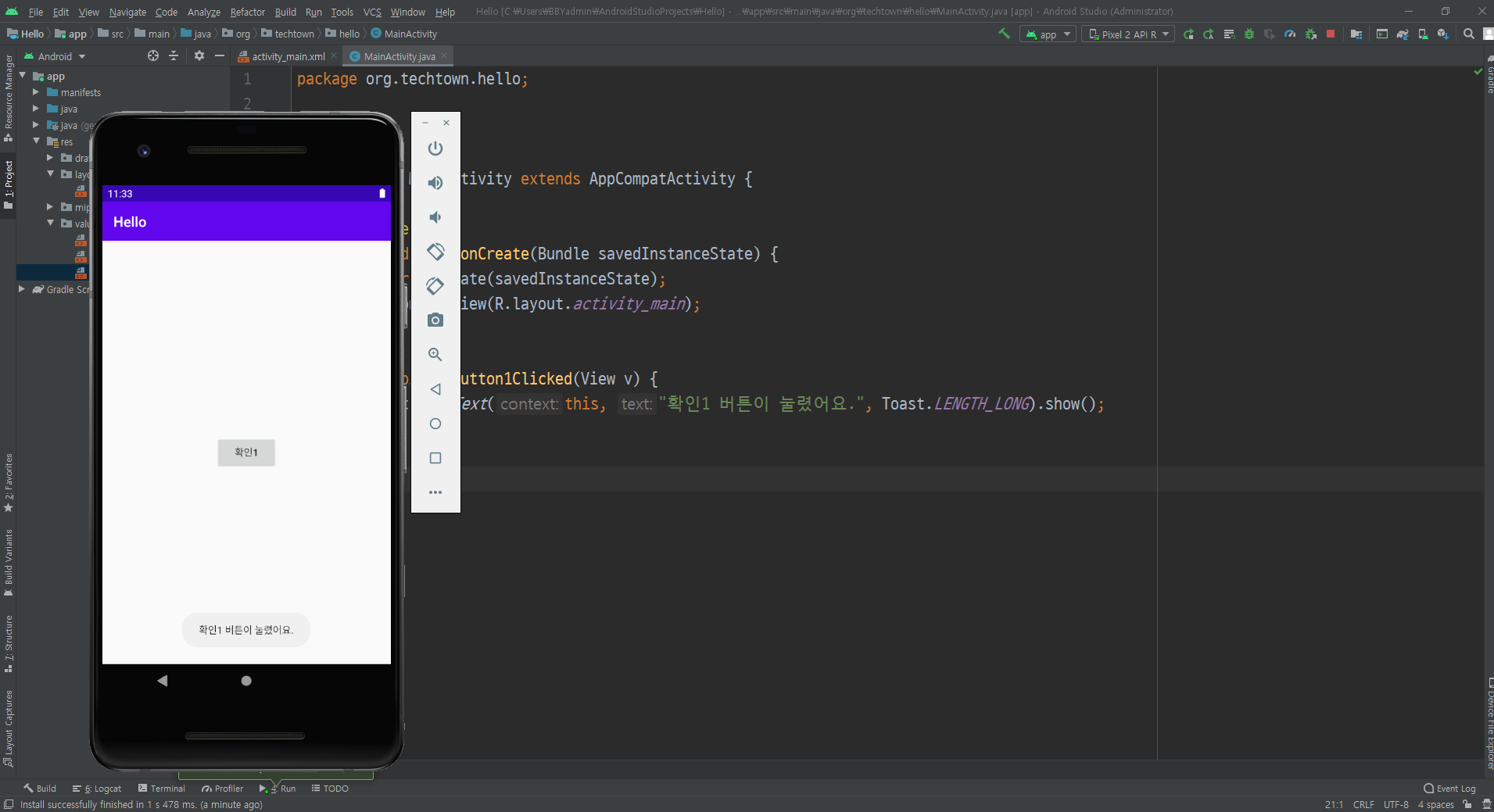Open the Profile app gauge icon
The width and height of the screenshot is (1494, 812).
pos(1290,34)
